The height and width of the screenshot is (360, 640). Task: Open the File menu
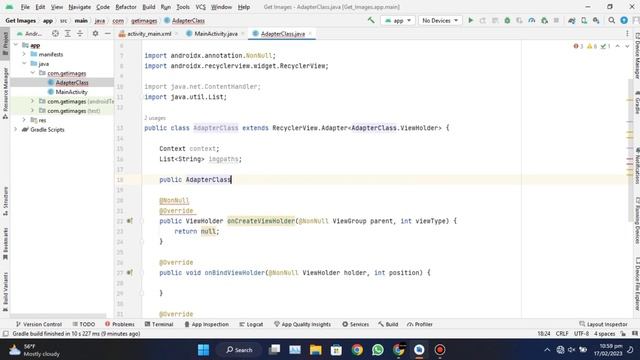click(25, 7)
